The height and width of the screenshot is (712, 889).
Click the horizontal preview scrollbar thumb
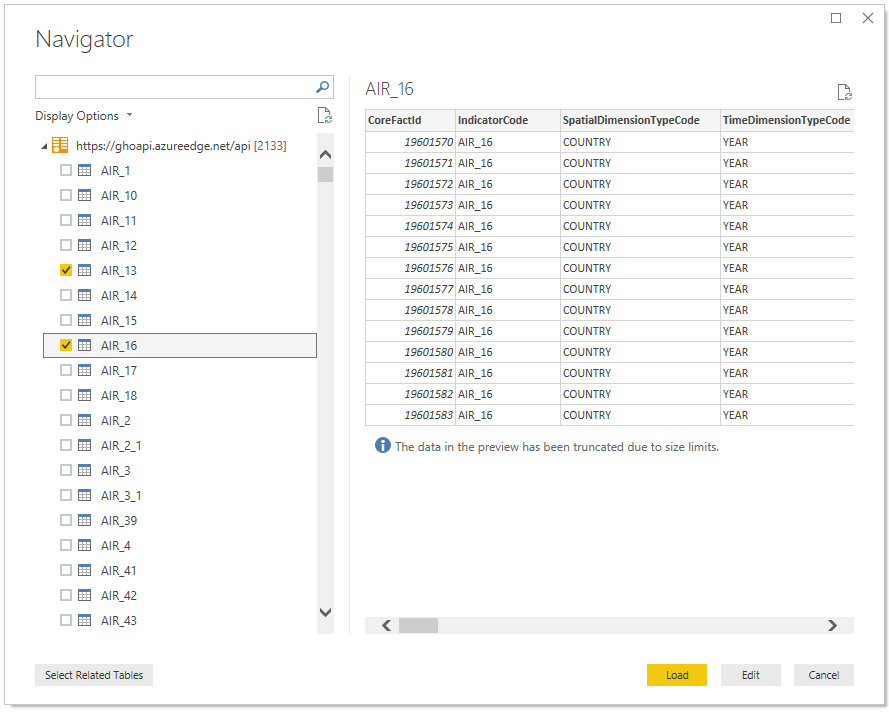(x=418, y=626)
